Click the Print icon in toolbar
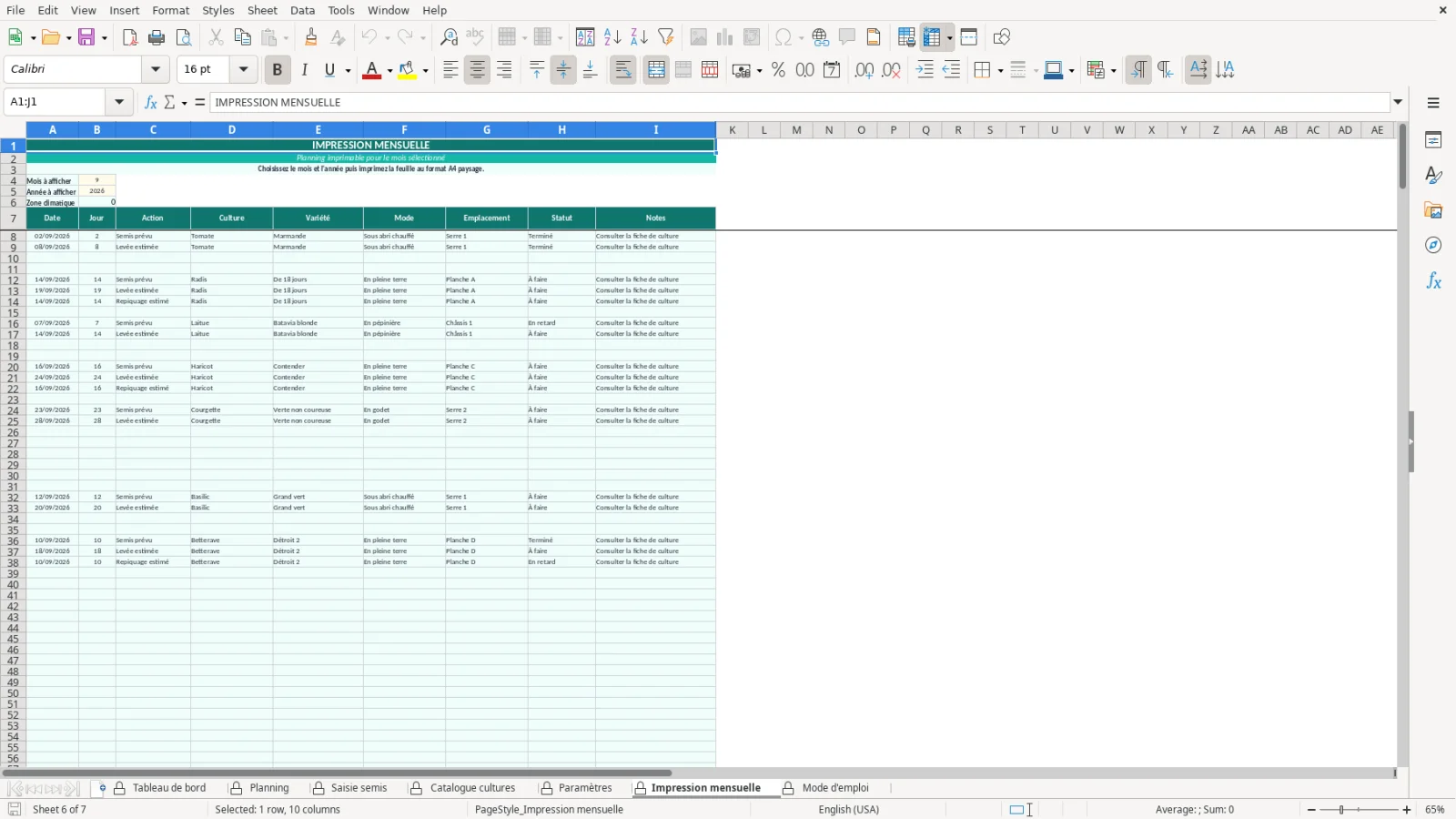The width and height of the screenshot is (1456, 819). (x=157, y=37)
